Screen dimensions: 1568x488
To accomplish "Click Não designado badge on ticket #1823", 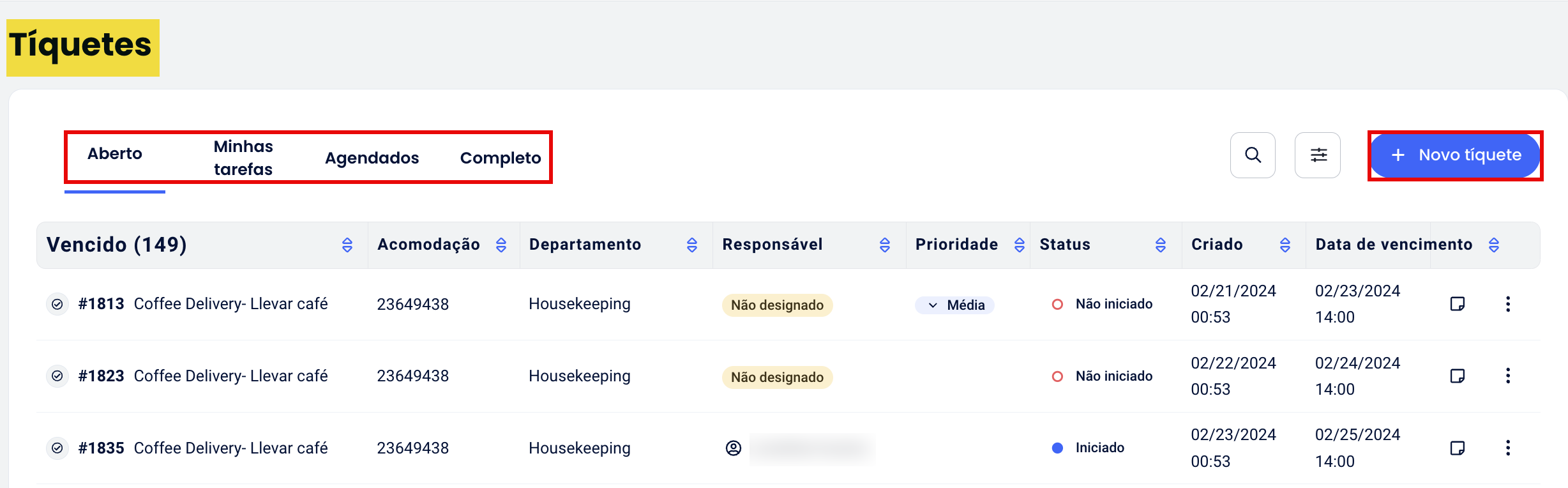I will pyautogui.click(x=777, y=377).
